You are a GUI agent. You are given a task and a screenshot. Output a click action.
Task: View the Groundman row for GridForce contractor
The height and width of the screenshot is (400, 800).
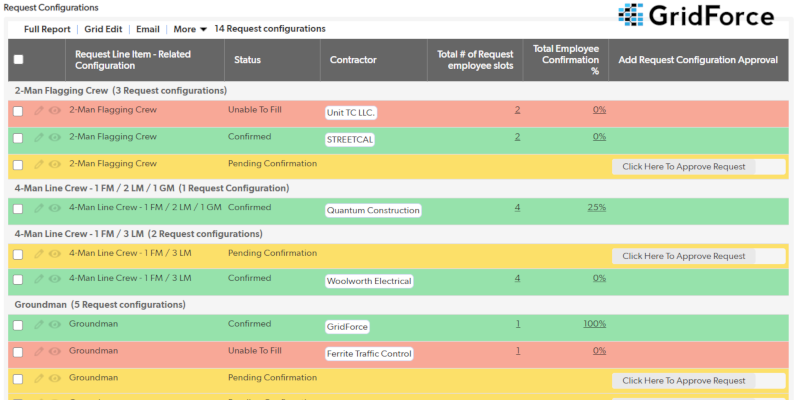[x=55, y=324]
